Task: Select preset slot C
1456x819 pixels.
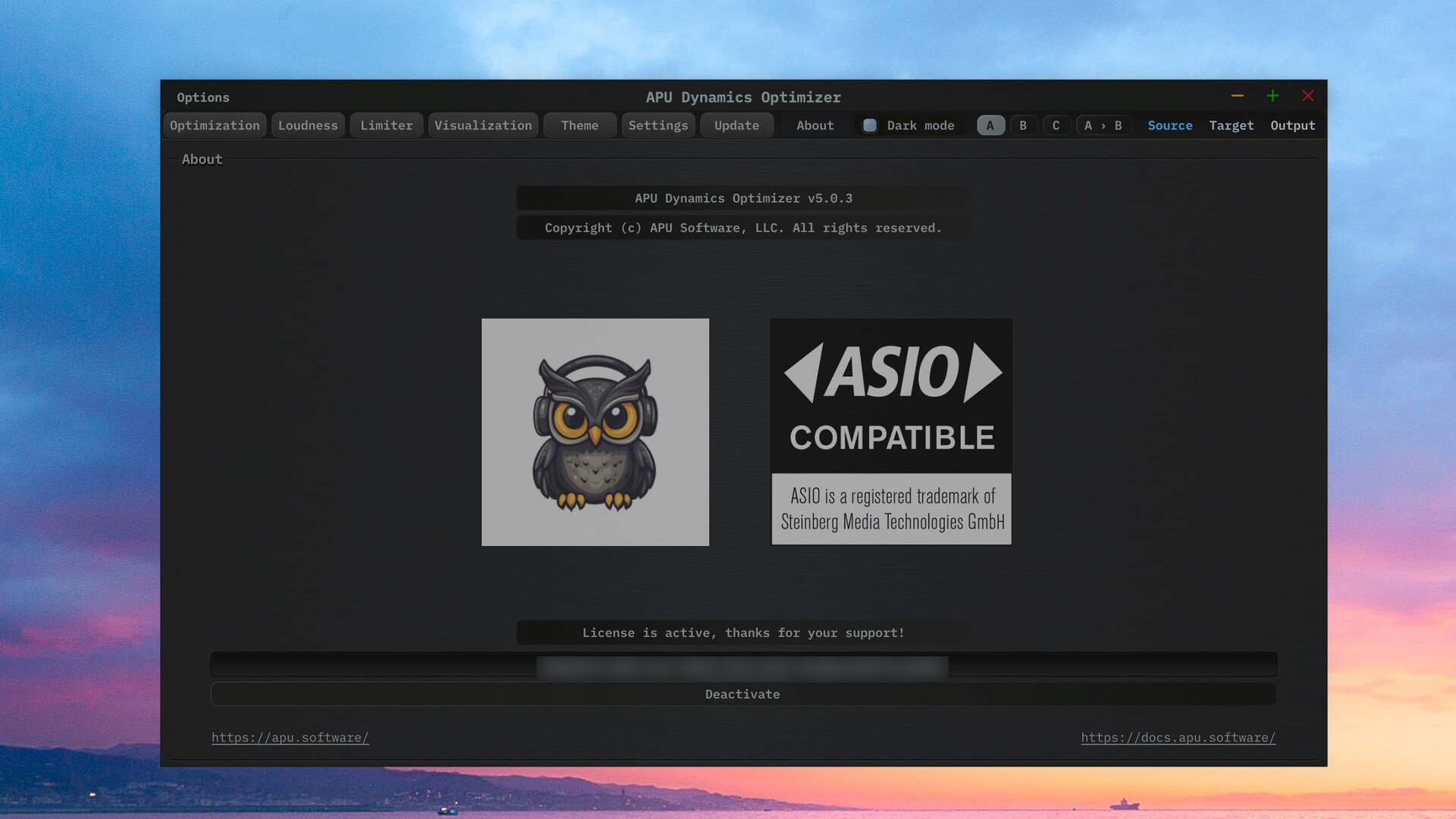Action: (1056, 126)
